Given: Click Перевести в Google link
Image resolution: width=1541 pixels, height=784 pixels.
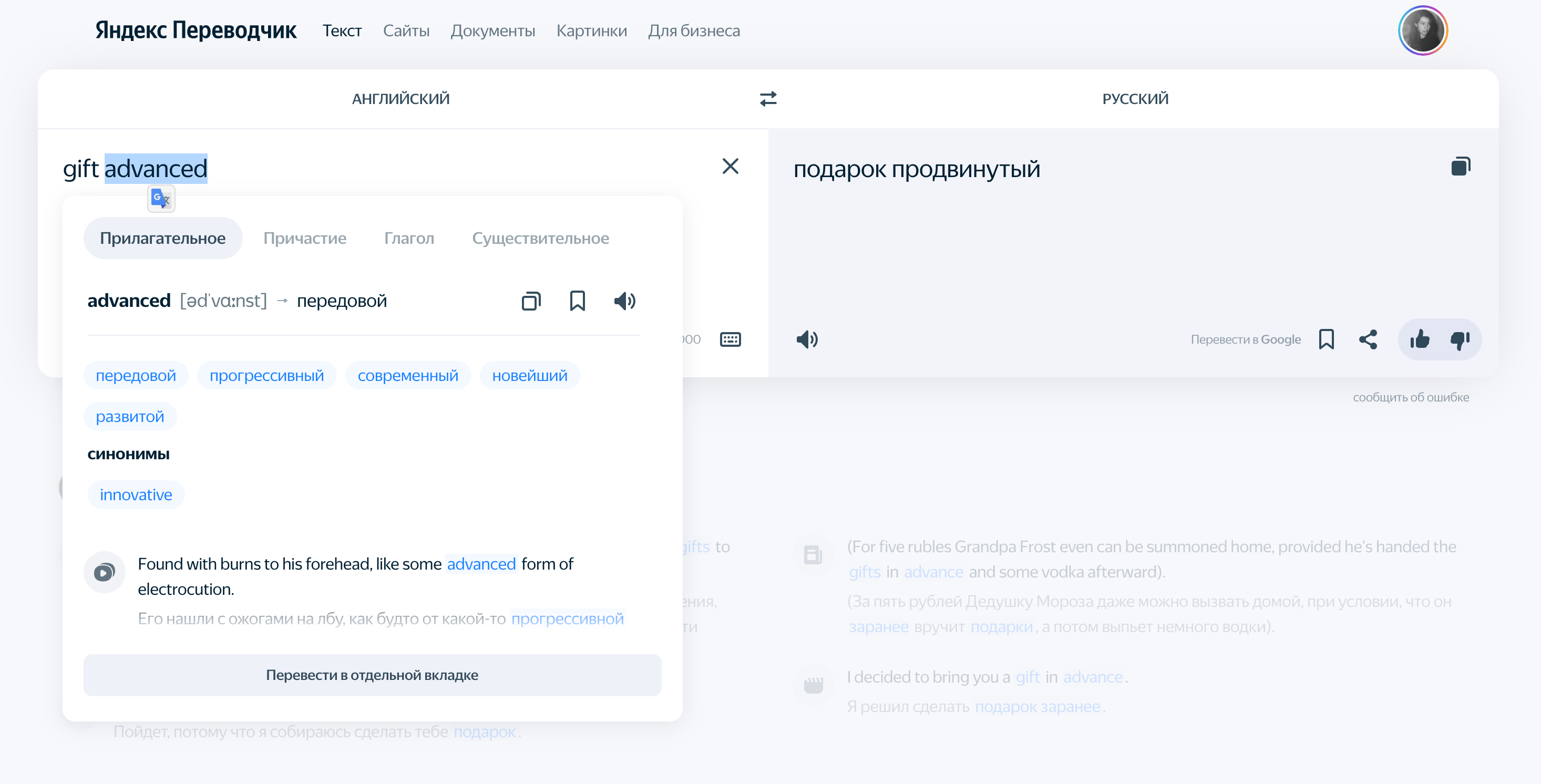Looking at the screenshot, I should (1245, 339).
